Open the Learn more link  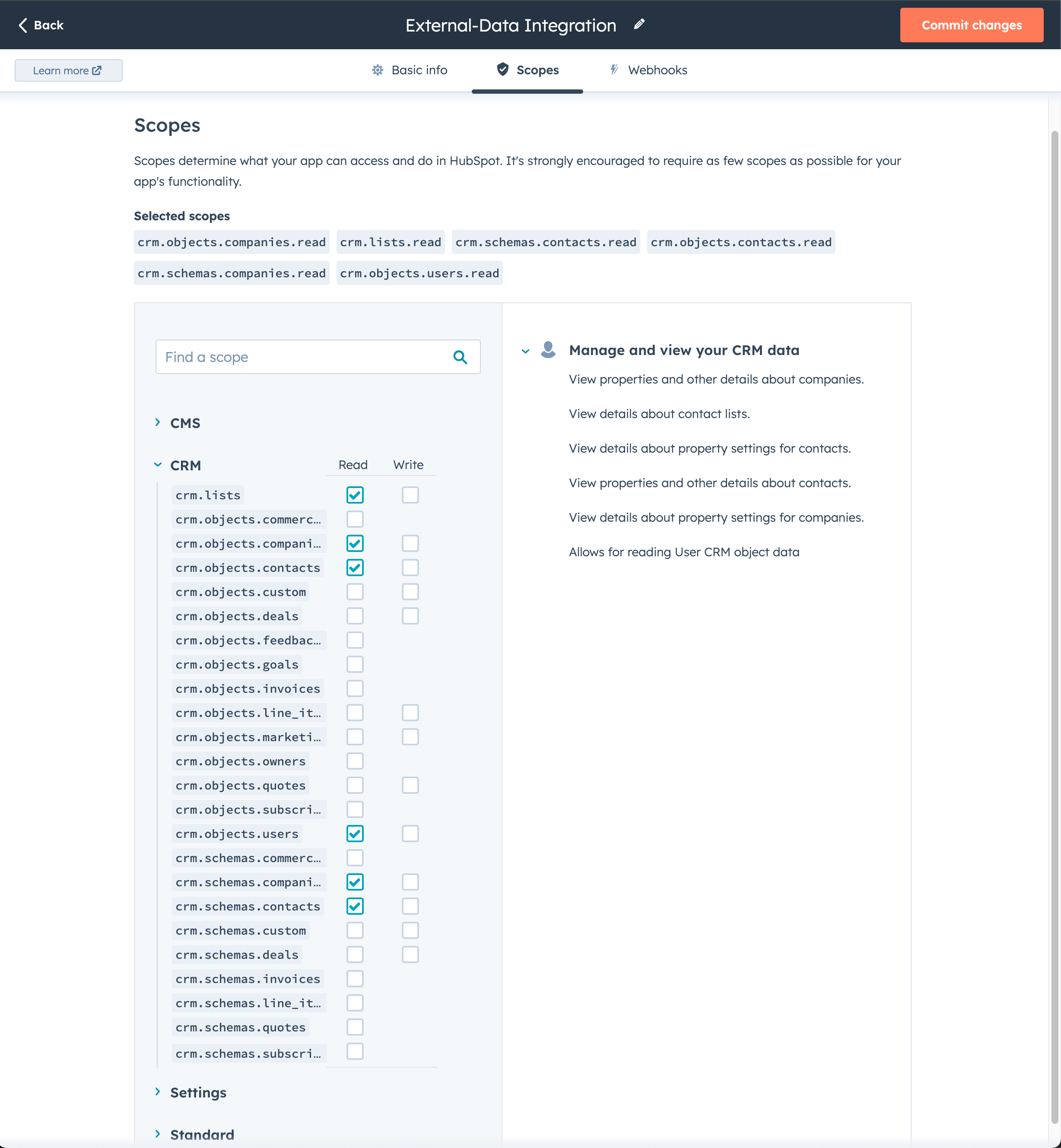pyautogui.click(x=68, y=70)
